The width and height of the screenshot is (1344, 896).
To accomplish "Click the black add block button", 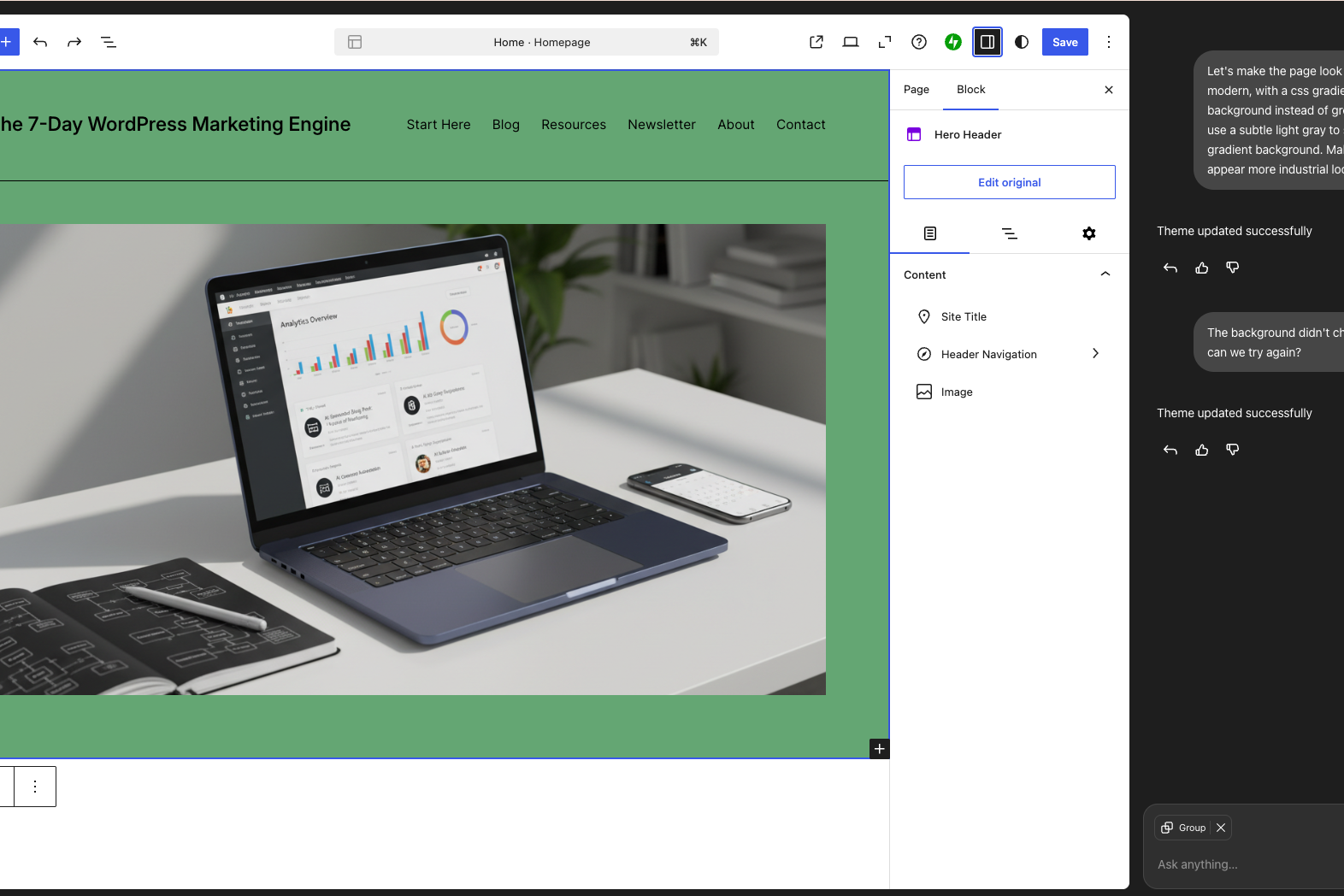I will 879,749.
